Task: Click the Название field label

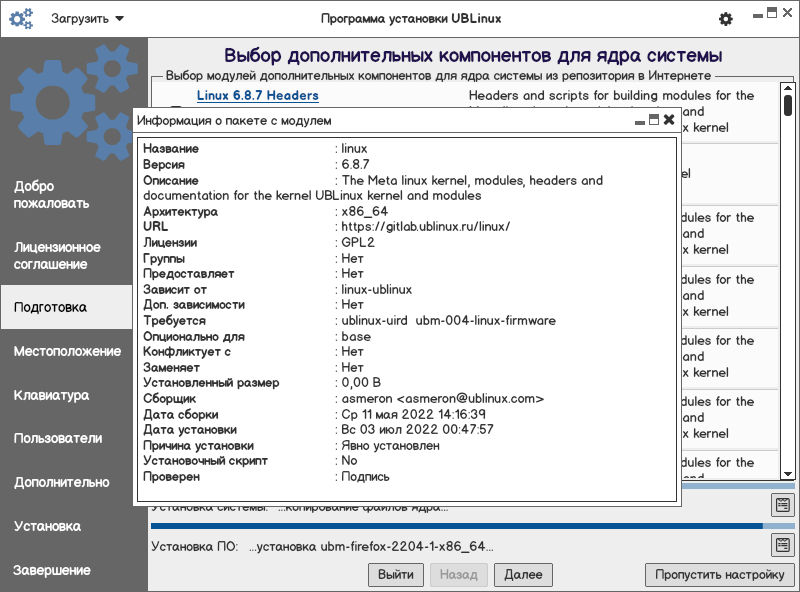Action: click(x=171, y=149)
